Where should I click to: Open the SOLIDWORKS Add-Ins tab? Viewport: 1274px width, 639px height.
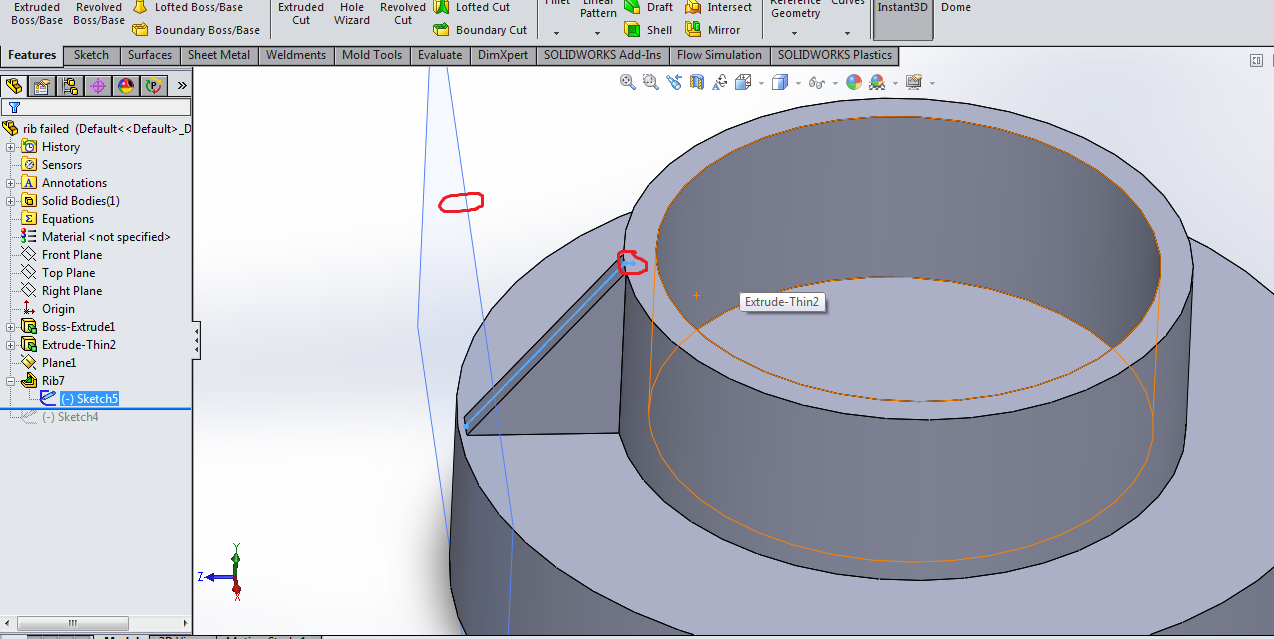coord(602,55)
